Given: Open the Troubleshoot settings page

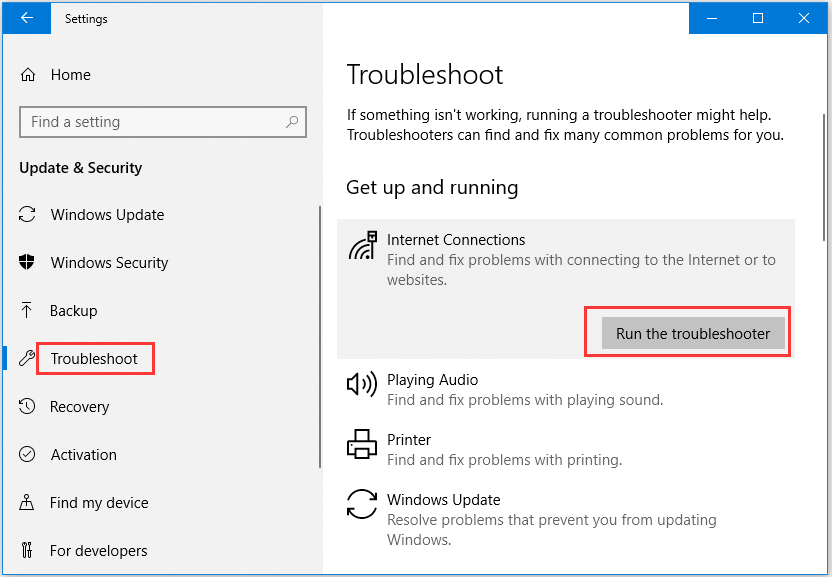Looking at the screenshot, I should point(94,359).
